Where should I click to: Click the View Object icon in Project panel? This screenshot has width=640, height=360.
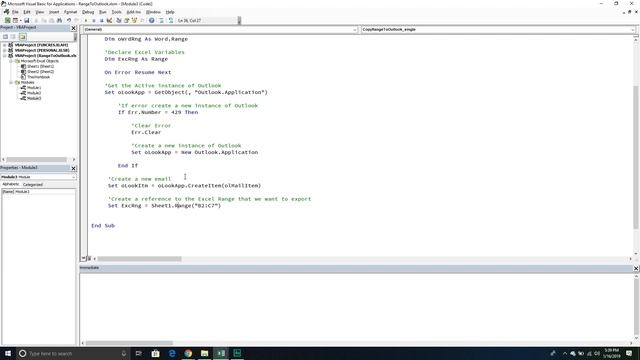(13, 37)
